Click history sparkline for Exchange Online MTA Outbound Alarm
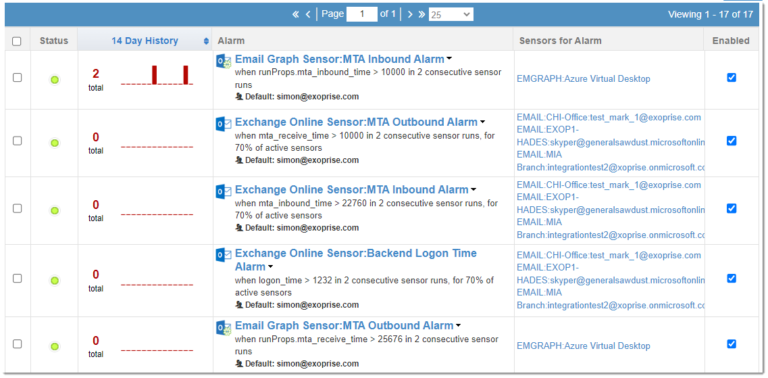 (157, 146)
